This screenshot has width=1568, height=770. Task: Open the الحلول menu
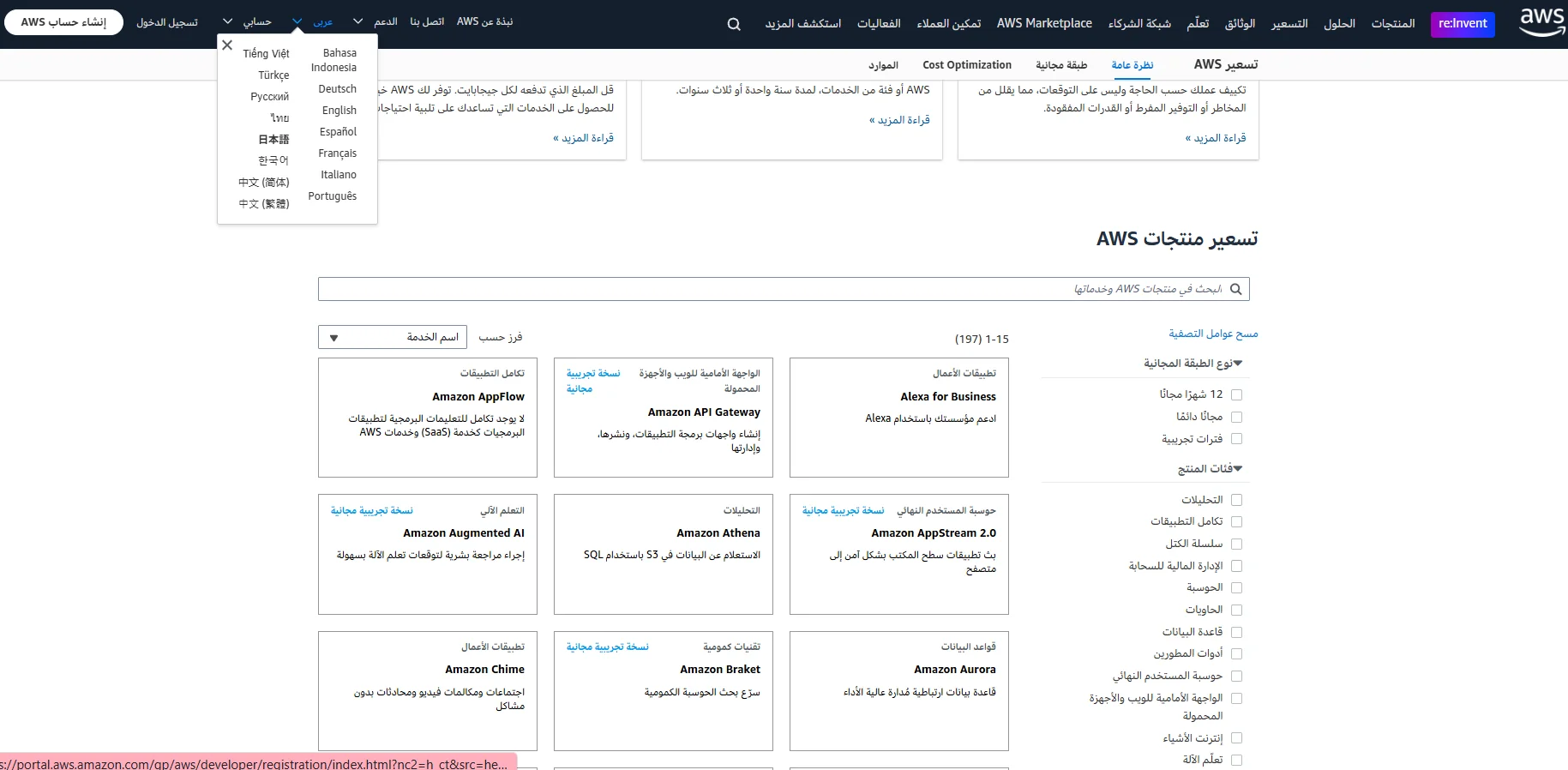pos(1339,24)
